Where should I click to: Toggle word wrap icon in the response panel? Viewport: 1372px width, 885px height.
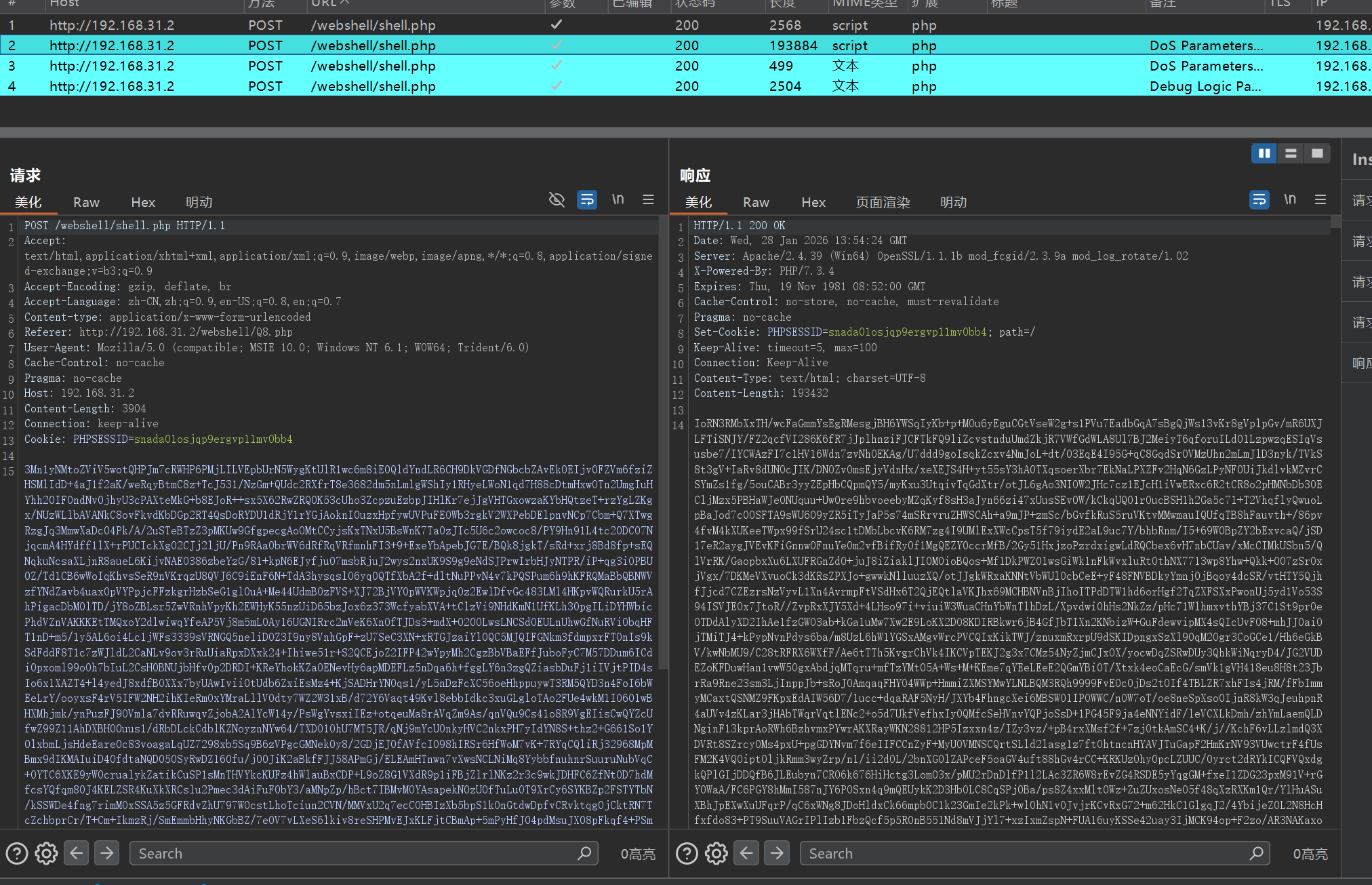(1259, 199)
